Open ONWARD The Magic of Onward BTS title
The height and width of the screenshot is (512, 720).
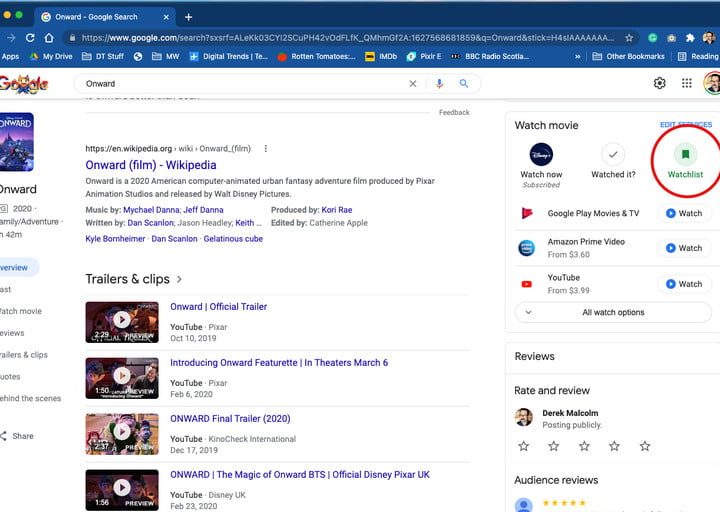300,474
